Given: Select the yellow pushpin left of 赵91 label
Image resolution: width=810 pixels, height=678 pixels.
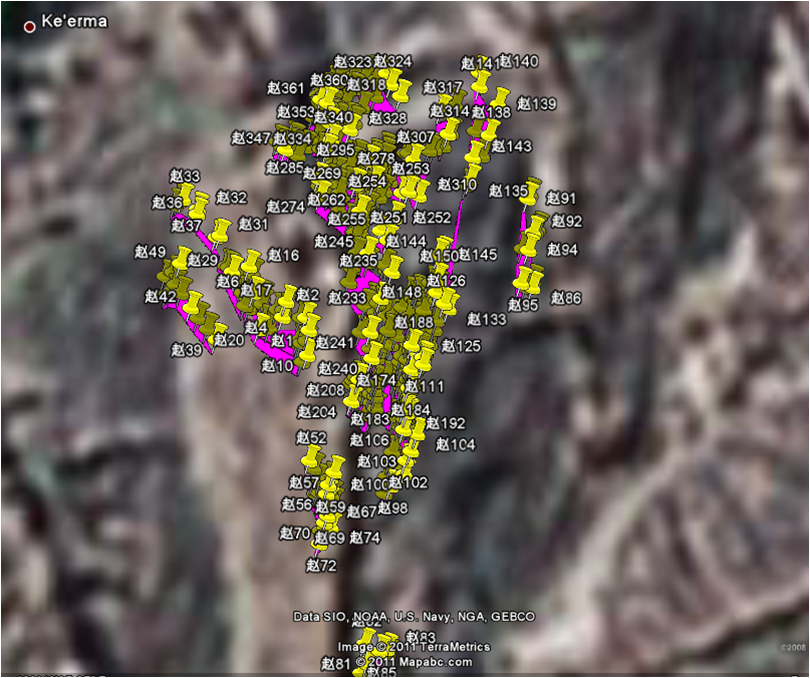Looking at the screenshot, I should (x=532, y=190).
